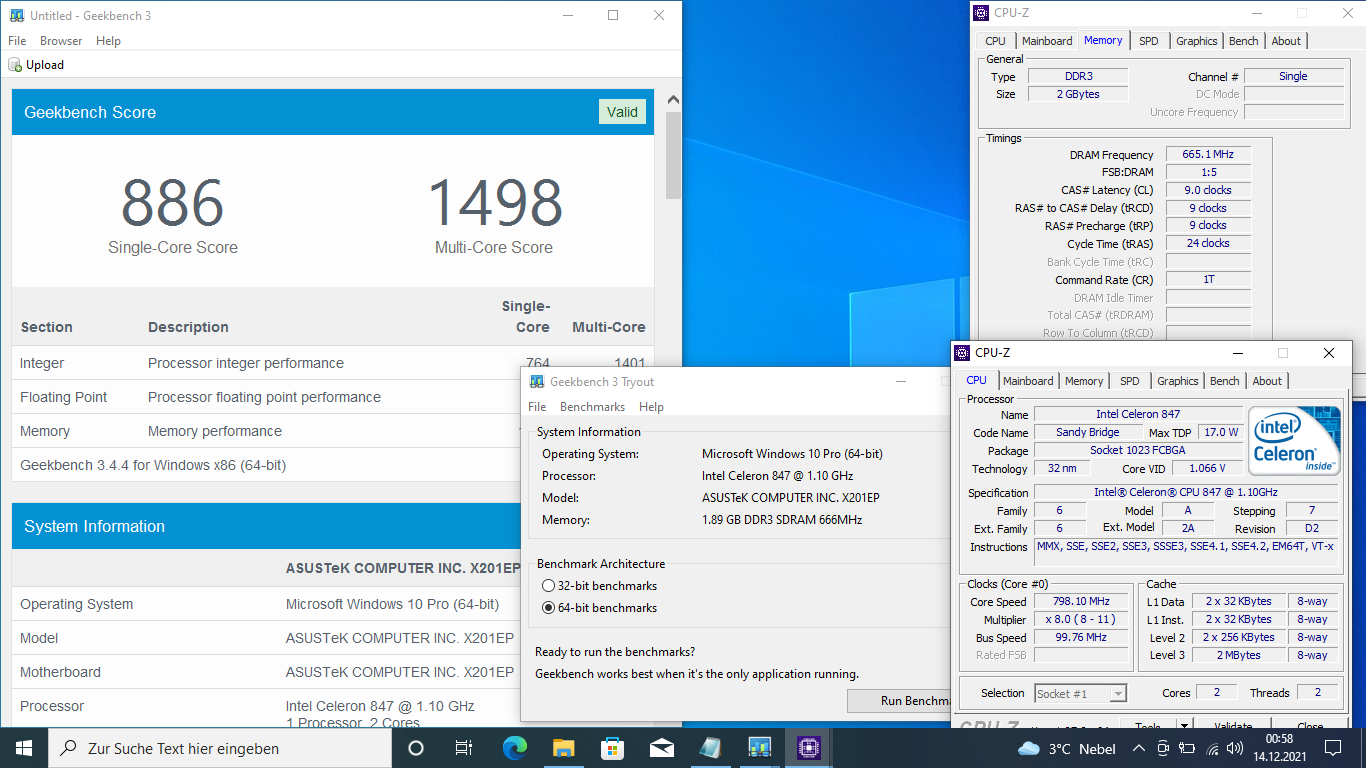Click the battery tray icon
Viewport: 1366px width, 768px height.
click(1188, 748)
